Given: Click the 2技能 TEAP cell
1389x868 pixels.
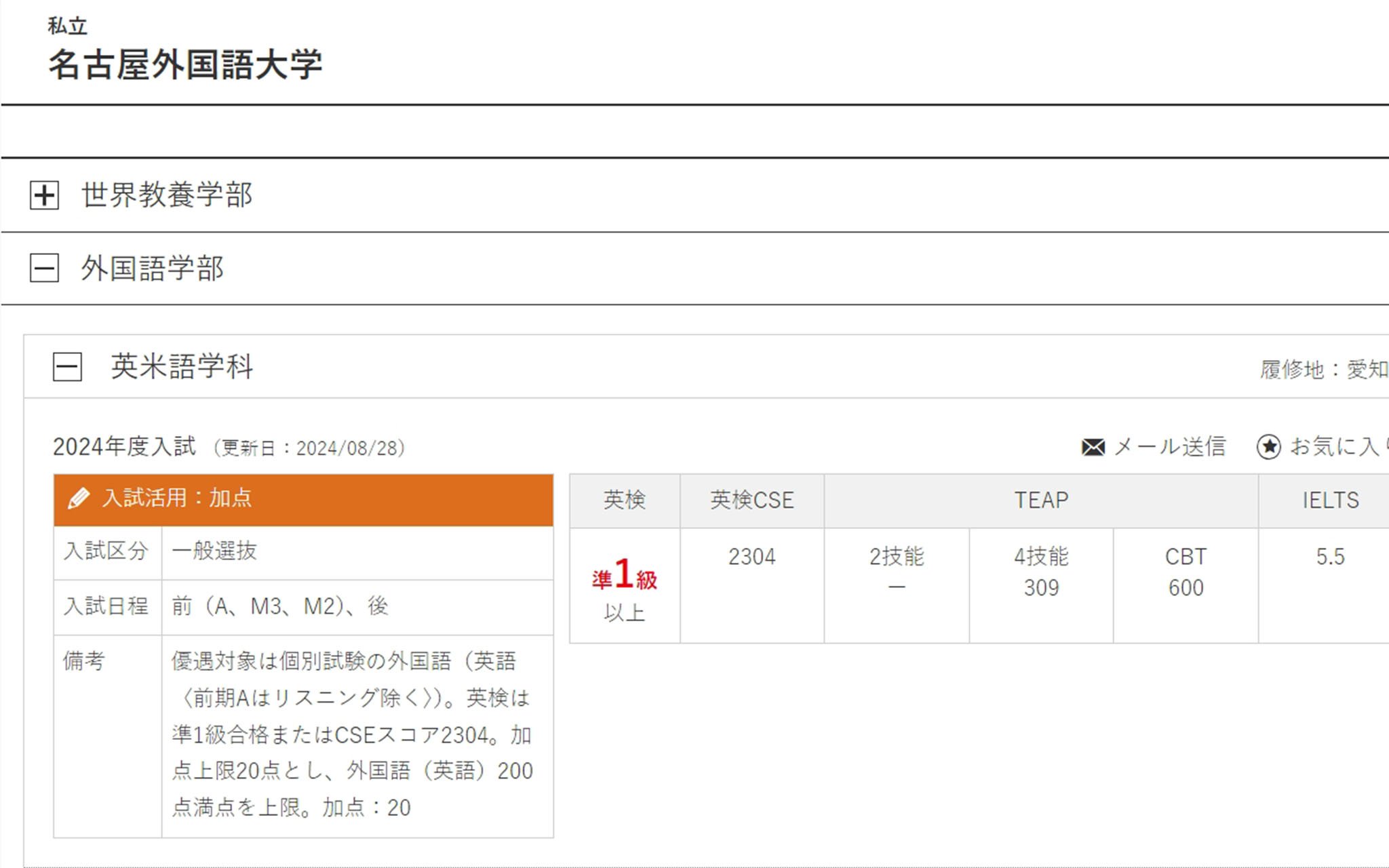Looking at the screenshot, I should (x=897, y=585).
